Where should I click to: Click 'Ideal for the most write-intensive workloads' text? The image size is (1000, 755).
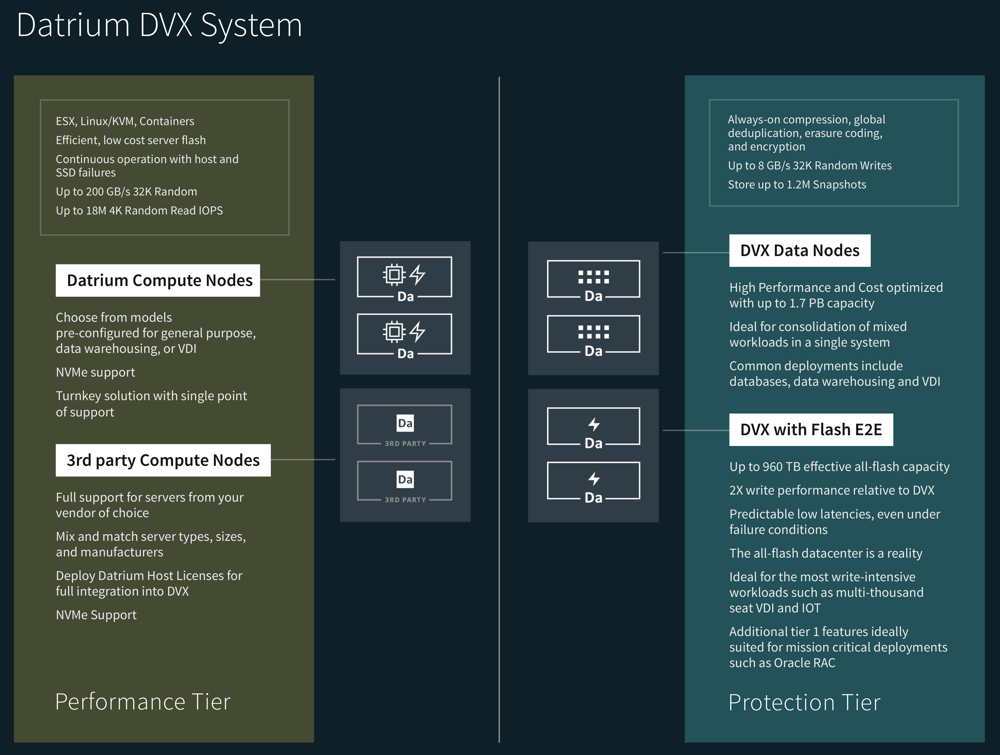pos(827,592)
